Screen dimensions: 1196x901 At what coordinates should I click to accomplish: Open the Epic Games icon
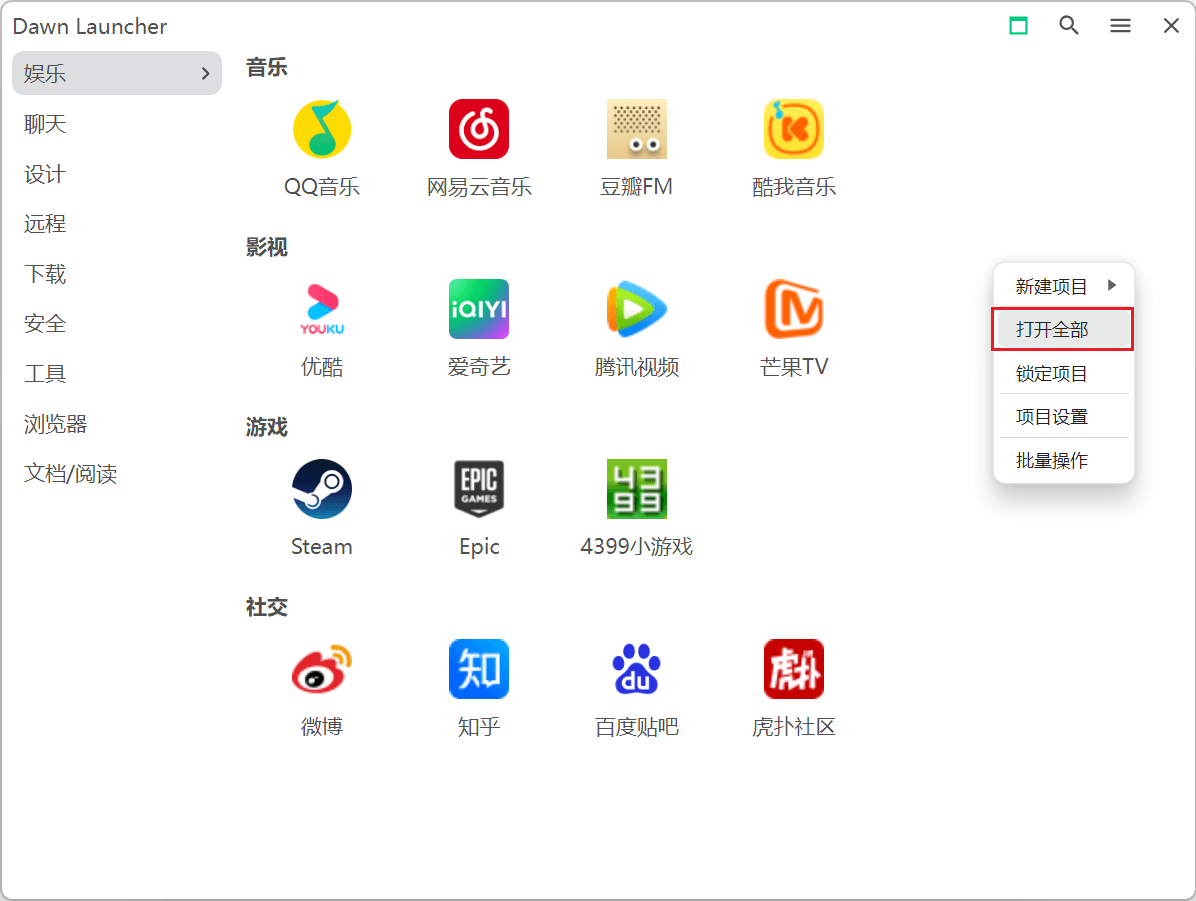click(479, 489)
